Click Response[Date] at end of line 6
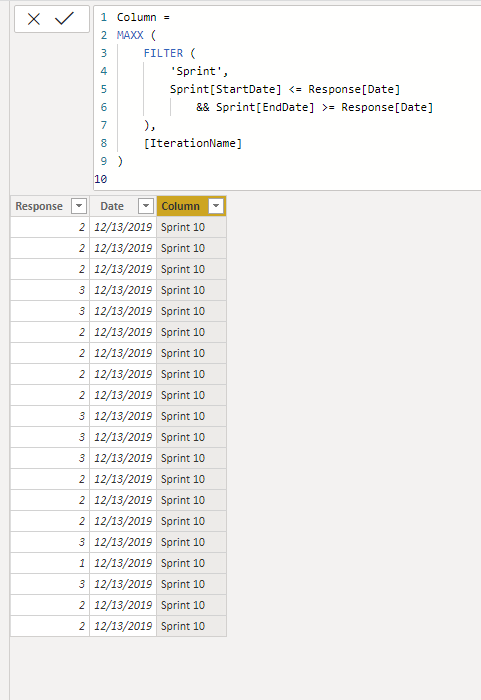Viewport: 481px width, 700px height. 387,107
